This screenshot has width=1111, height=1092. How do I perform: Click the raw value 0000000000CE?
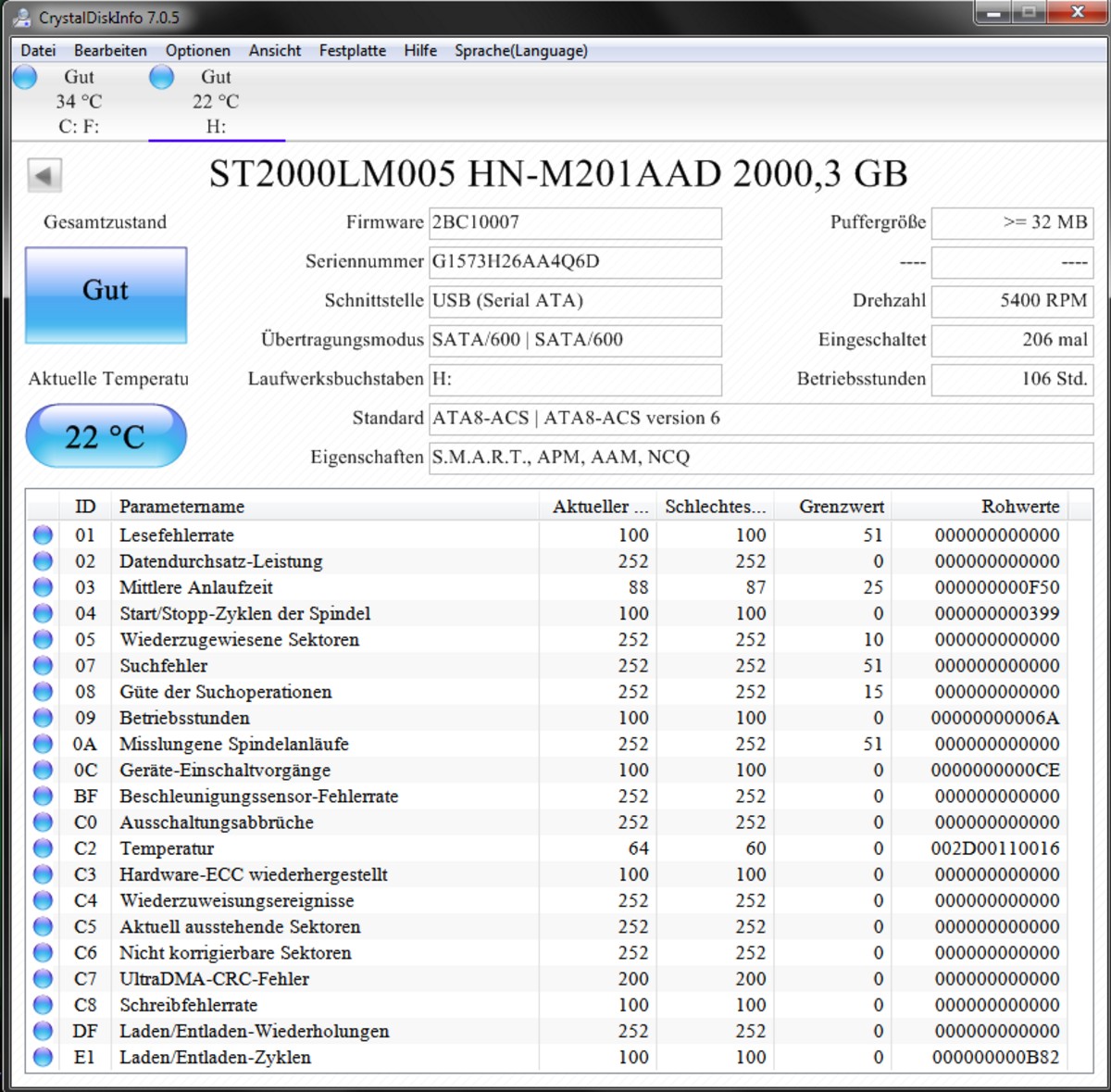coord(995,771)
